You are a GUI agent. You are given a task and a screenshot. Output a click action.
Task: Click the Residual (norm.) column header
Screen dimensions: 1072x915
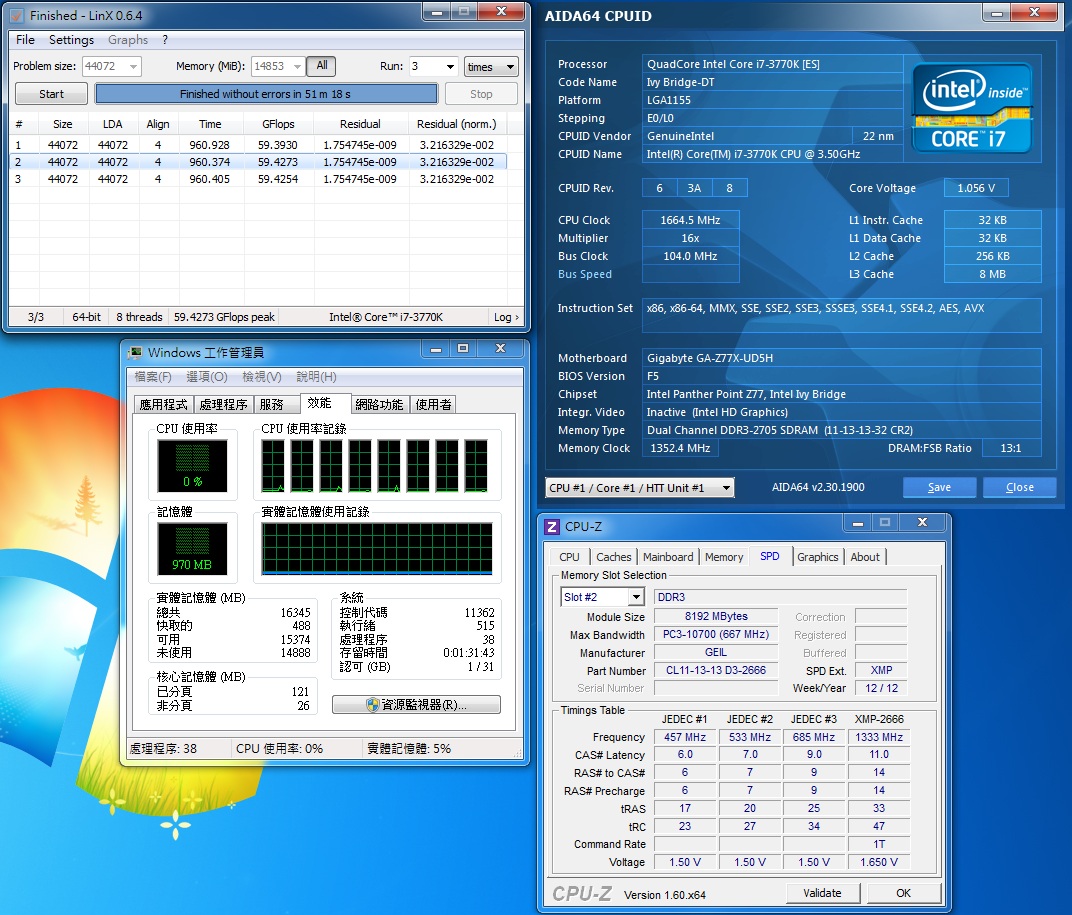457,124
